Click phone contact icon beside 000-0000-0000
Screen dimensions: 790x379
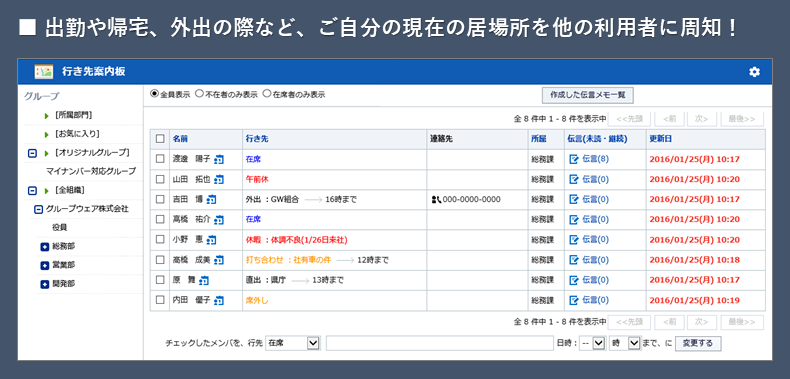pos(436,200)
